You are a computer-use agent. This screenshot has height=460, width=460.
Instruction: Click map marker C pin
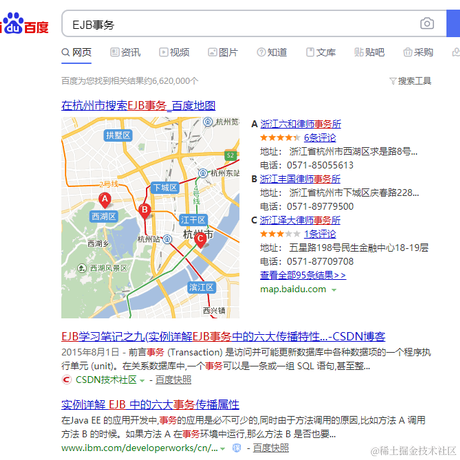tap(200, 240)
